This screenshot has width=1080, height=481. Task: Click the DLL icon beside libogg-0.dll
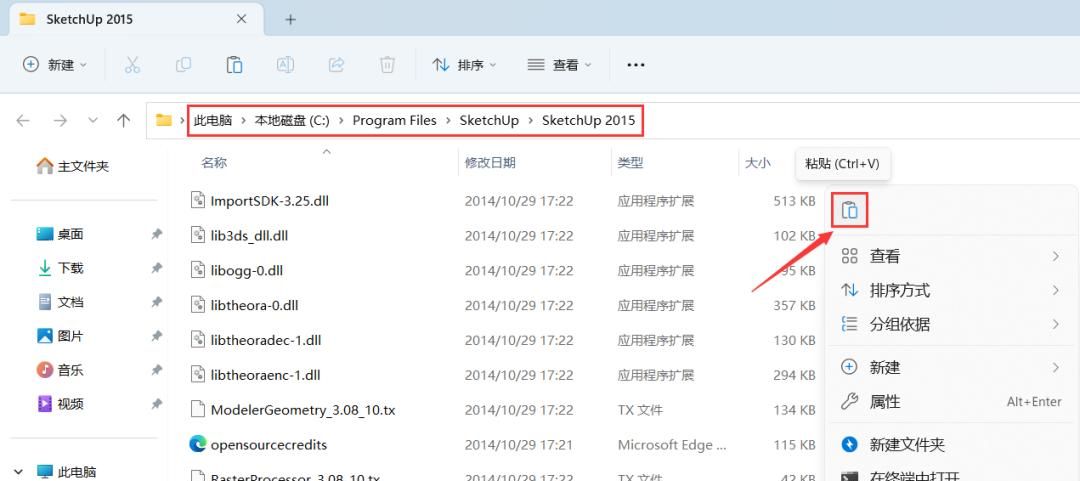click(x=198, y=269)
